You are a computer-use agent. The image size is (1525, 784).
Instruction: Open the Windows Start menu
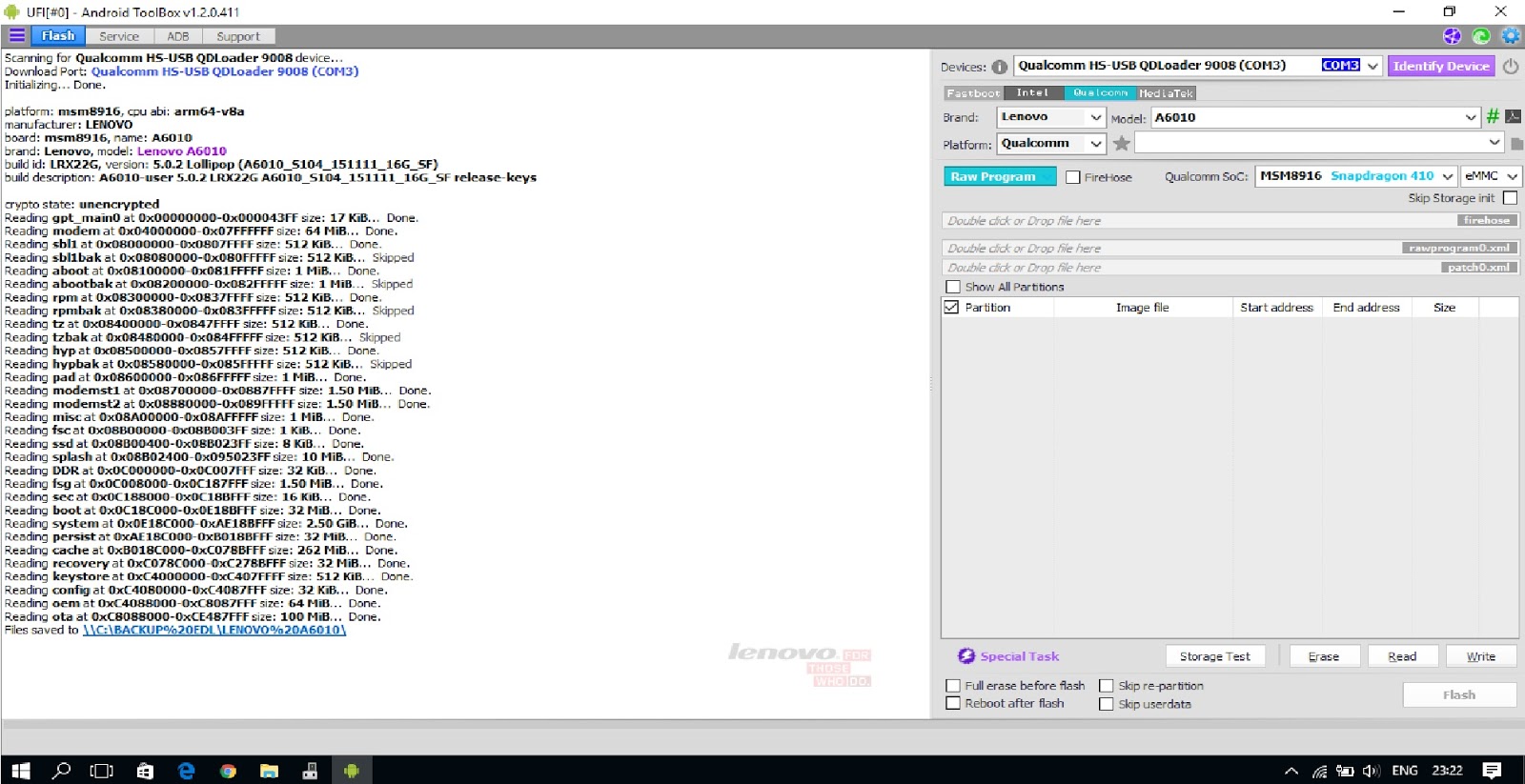pos(20,771)
